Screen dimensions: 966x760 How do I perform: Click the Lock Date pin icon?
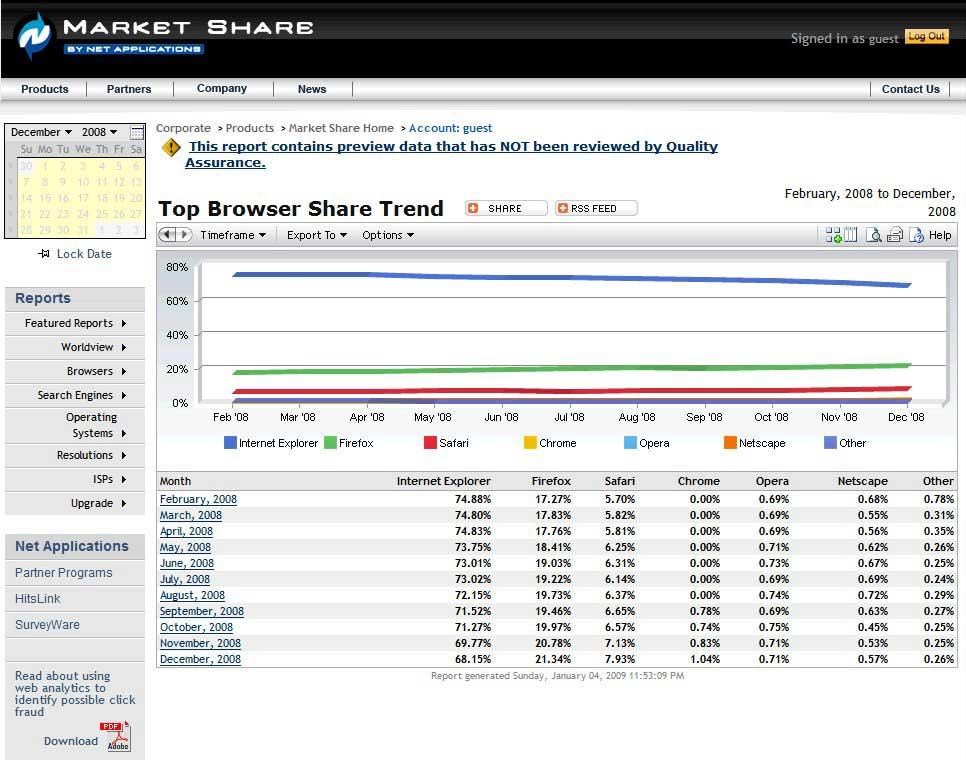coord(44,254)
